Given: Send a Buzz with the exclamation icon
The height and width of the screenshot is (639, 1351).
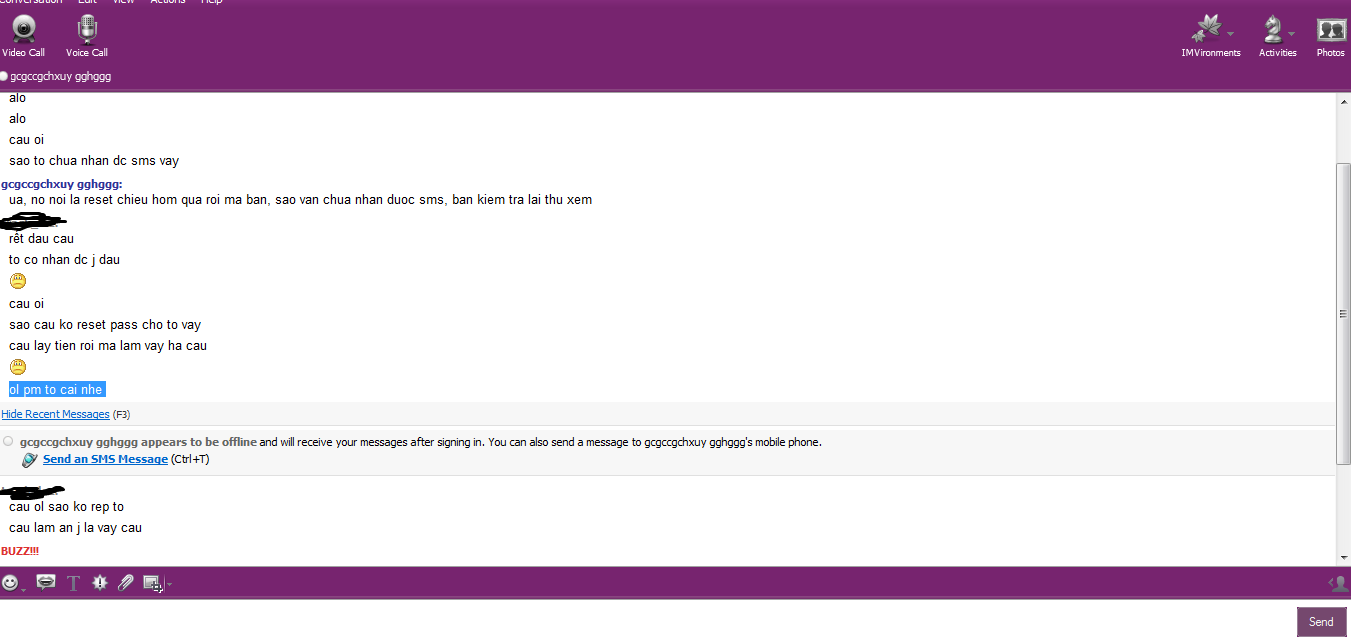Looking at the screenshot, I should [99, 582].
